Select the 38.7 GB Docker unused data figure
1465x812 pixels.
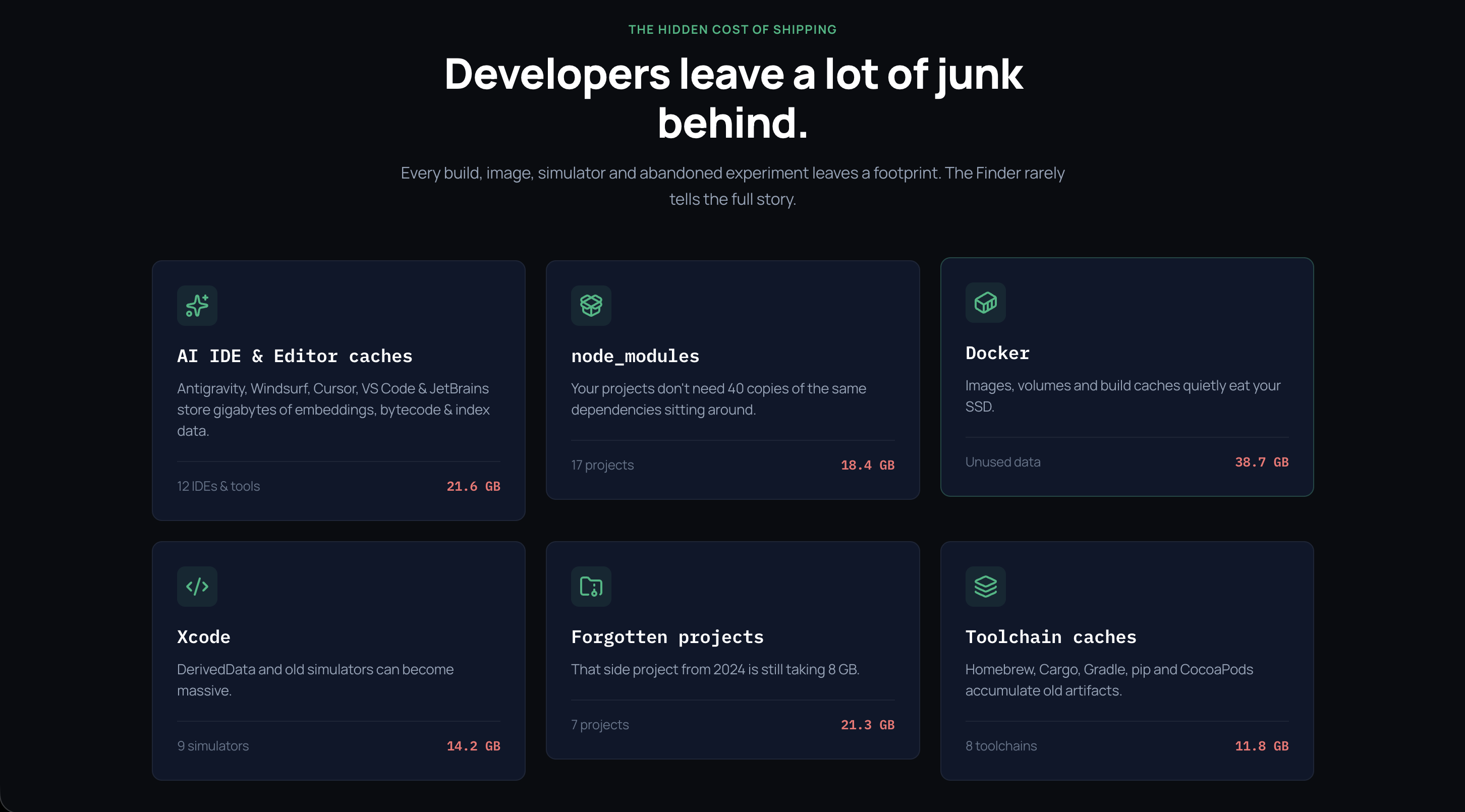point(1261,462)
